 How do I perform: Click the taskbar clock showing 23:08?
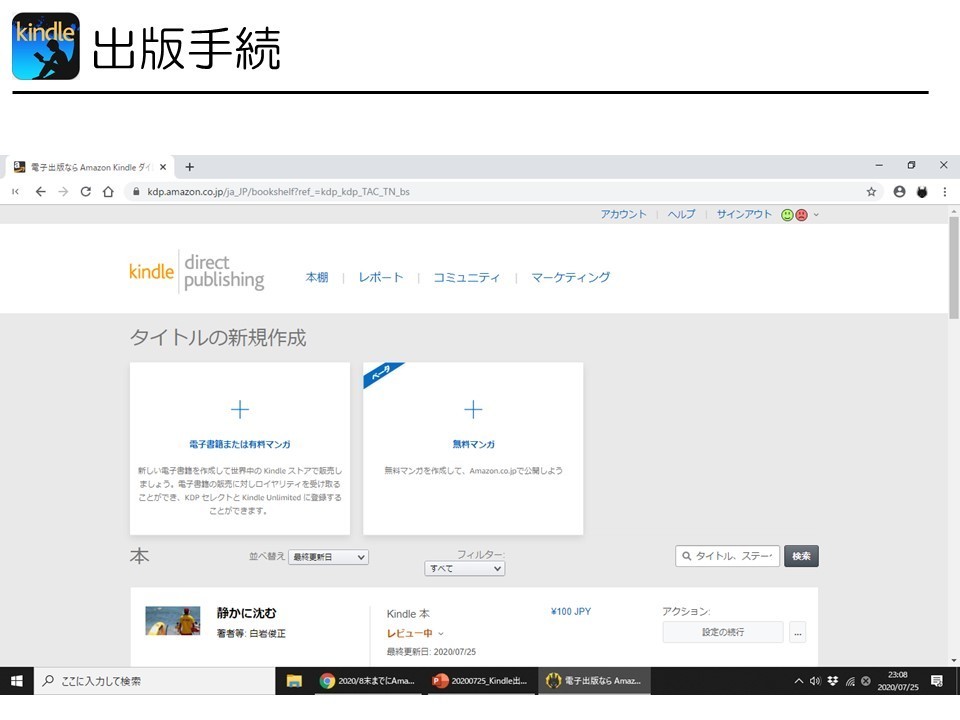click(x=898, y=681)
